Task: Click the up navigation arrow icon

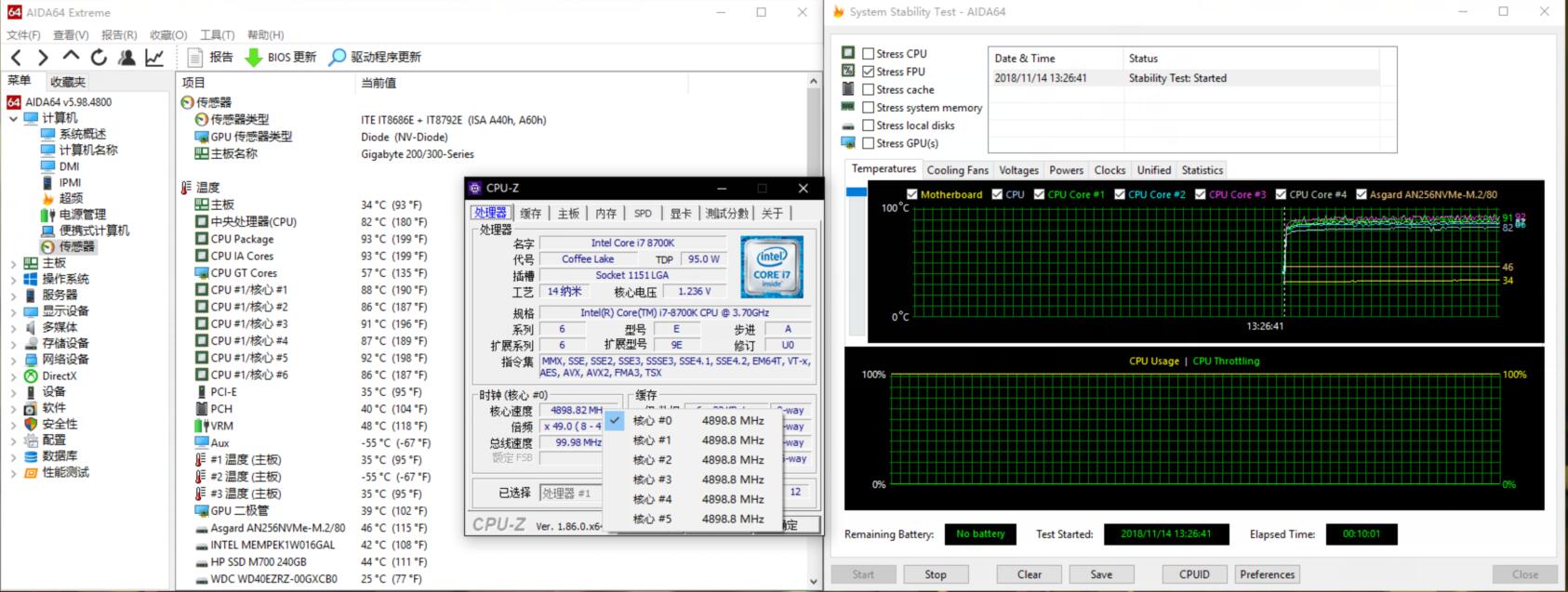Action: pos(71,58)
